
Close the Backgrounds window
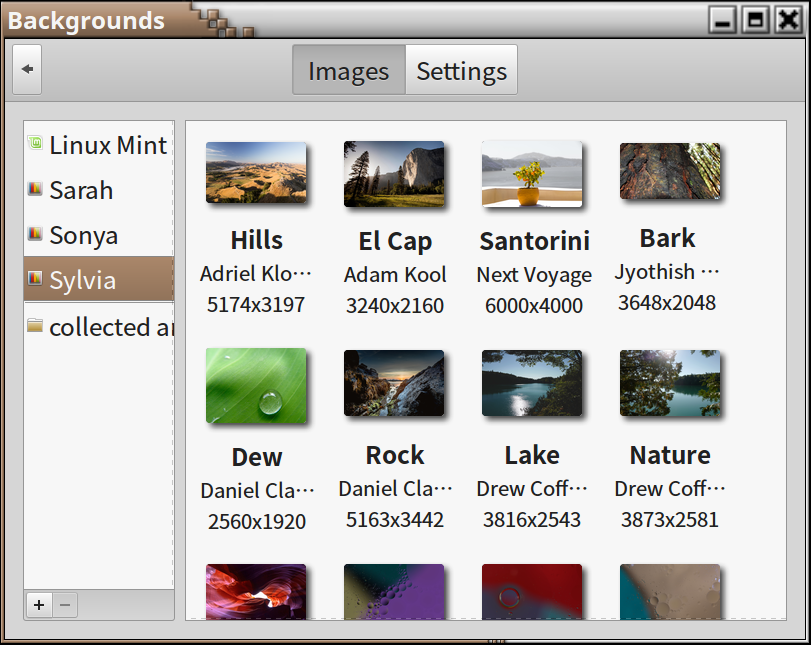coord(788,21)
